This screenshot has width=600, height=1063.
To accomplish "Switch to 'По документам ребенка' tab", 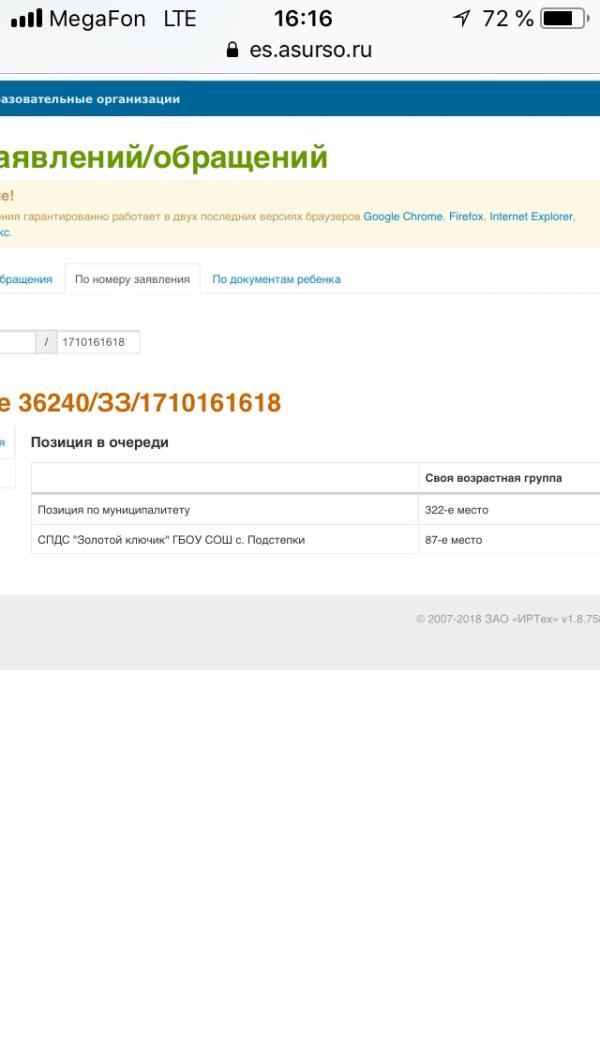I will 276,279.
